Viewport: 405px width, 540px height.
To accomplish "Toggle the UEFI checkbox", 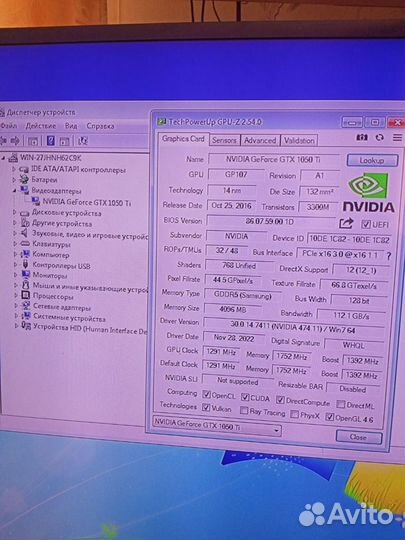I will coord(366,225).
